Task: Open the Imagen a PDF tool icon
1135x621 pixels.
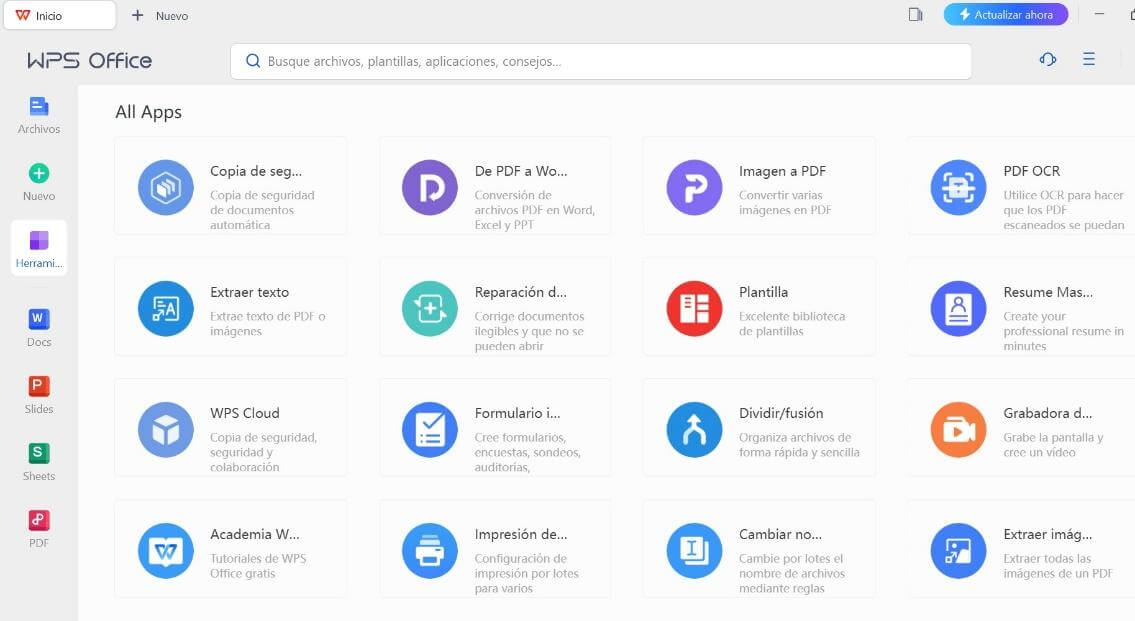Action: click(694, 187)
